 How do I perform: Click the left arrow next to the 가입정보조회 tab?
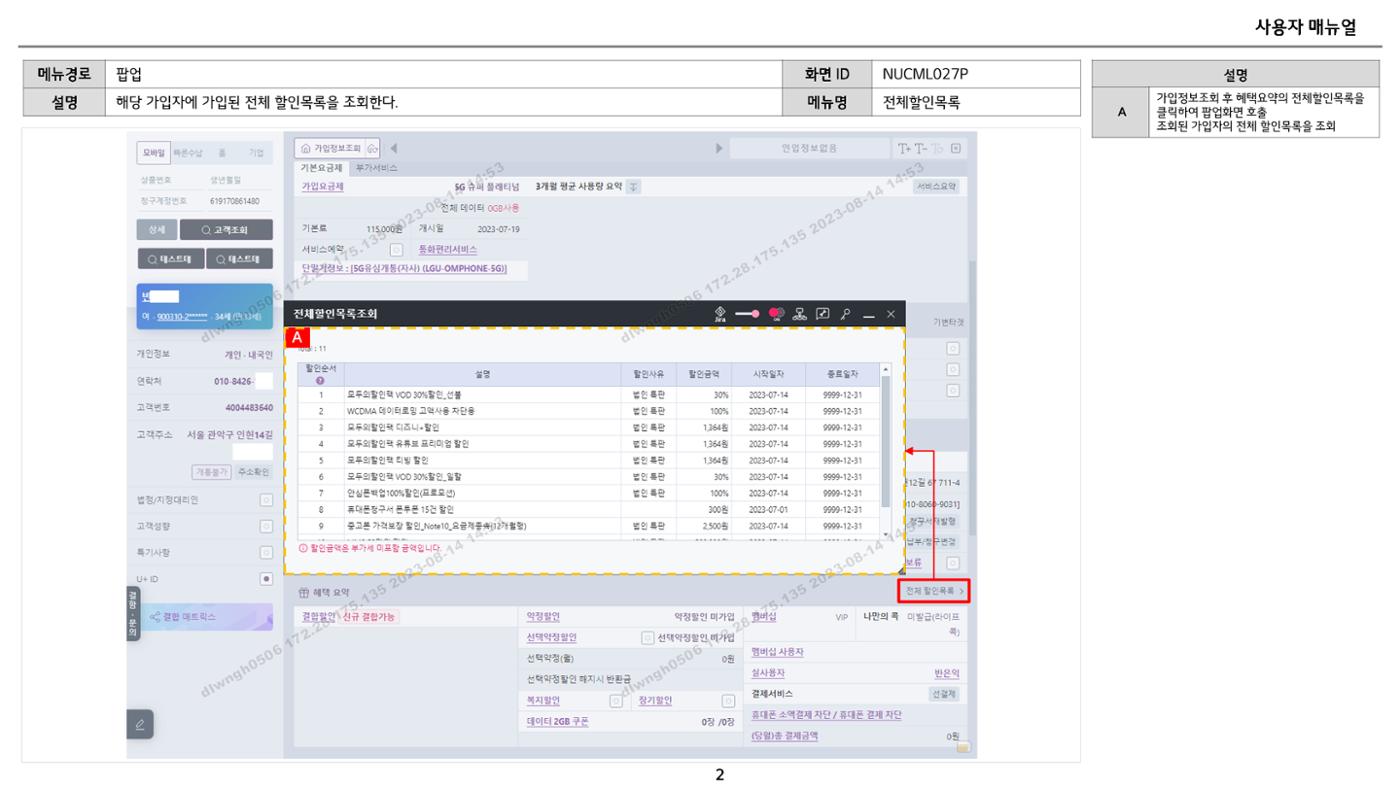tap(393, 148)
